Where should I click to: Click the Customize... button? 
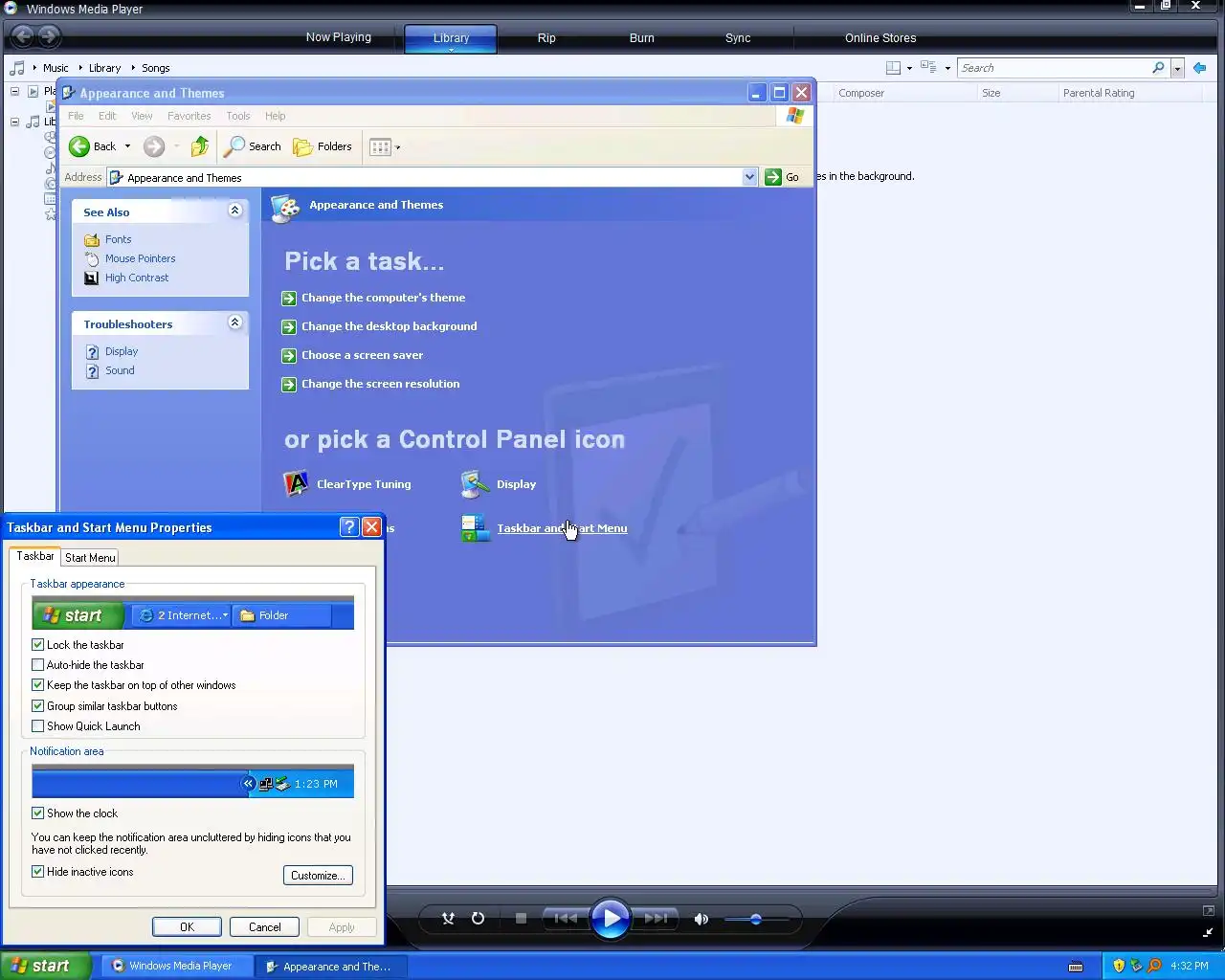point(318,875)
